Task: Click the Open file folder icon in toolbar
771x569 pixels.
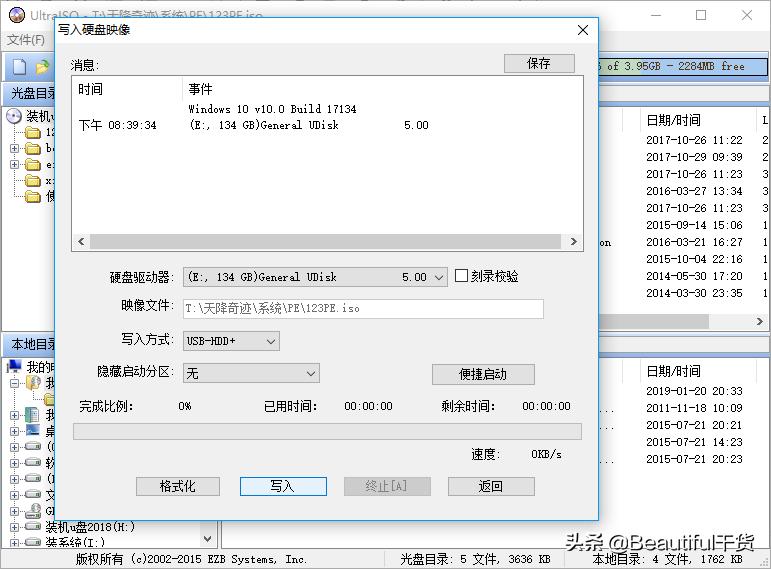Action: pos(43,66)
